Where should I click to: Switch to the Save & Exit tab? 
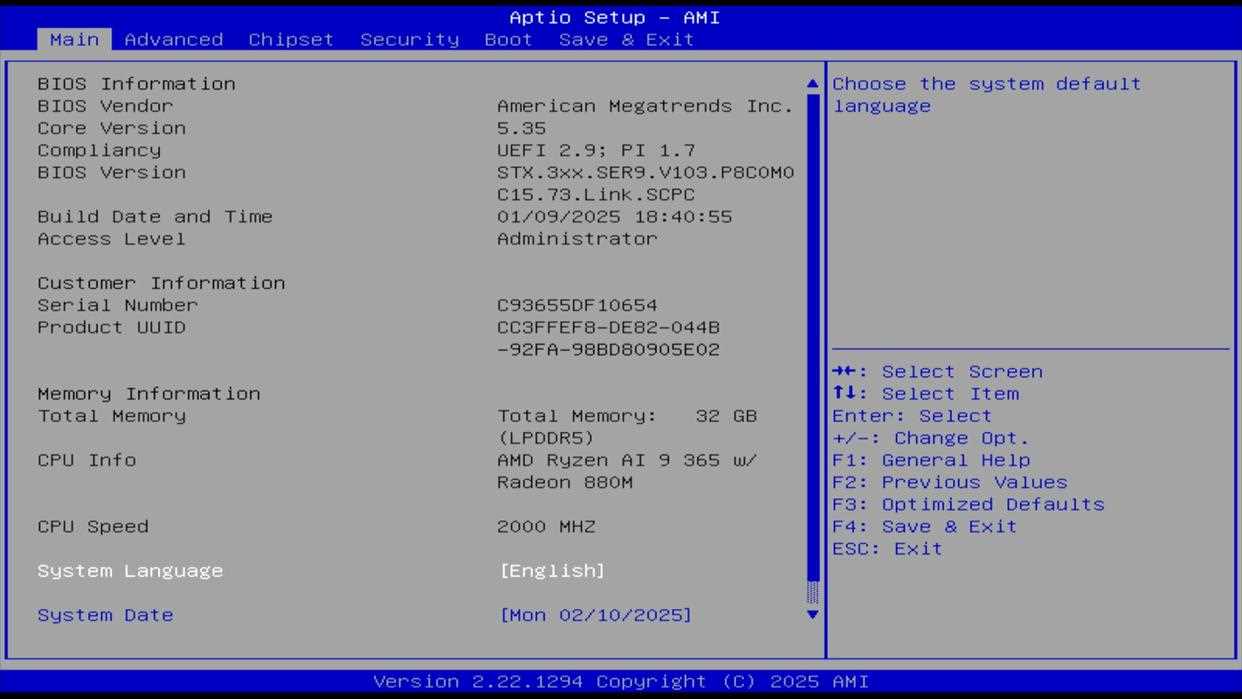click(626, 40)
